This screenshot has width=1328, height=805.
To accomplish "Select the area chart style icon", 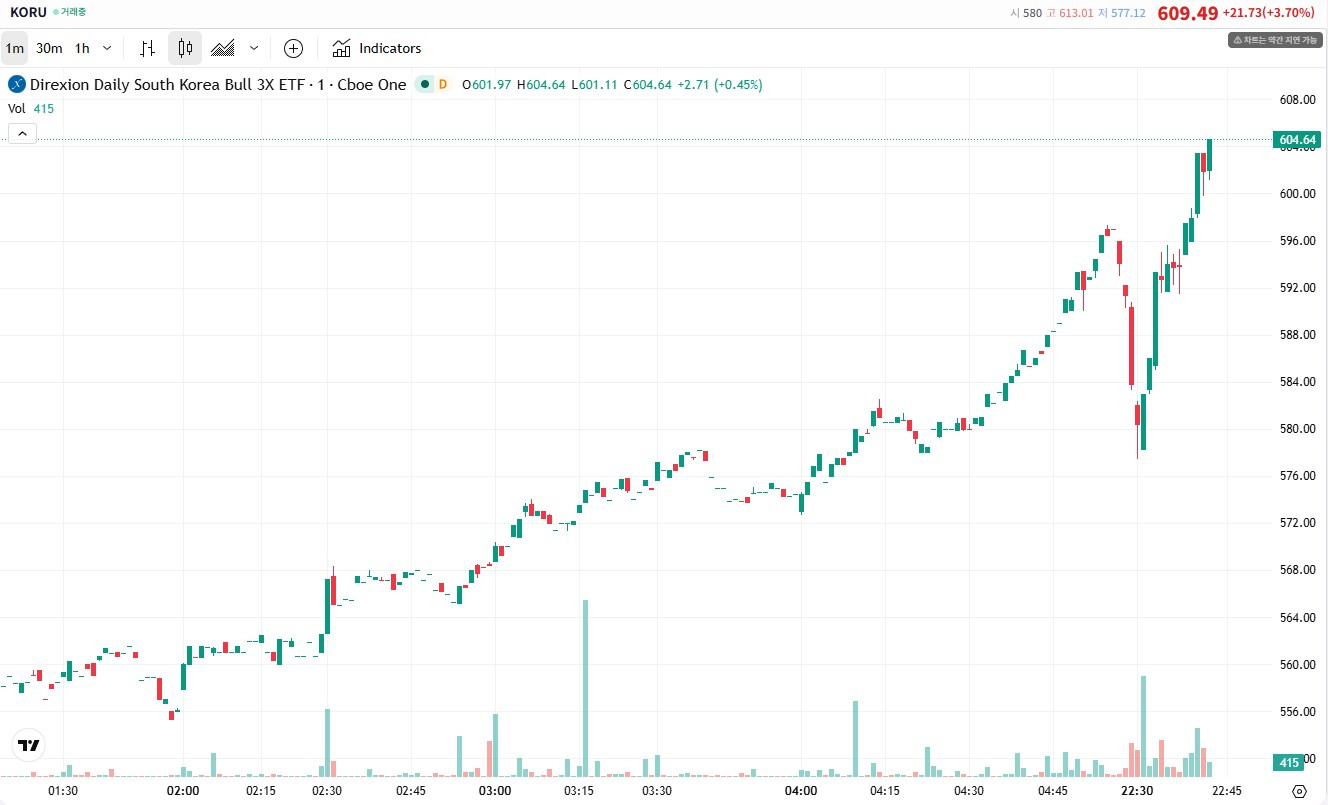I will point(223,48).
